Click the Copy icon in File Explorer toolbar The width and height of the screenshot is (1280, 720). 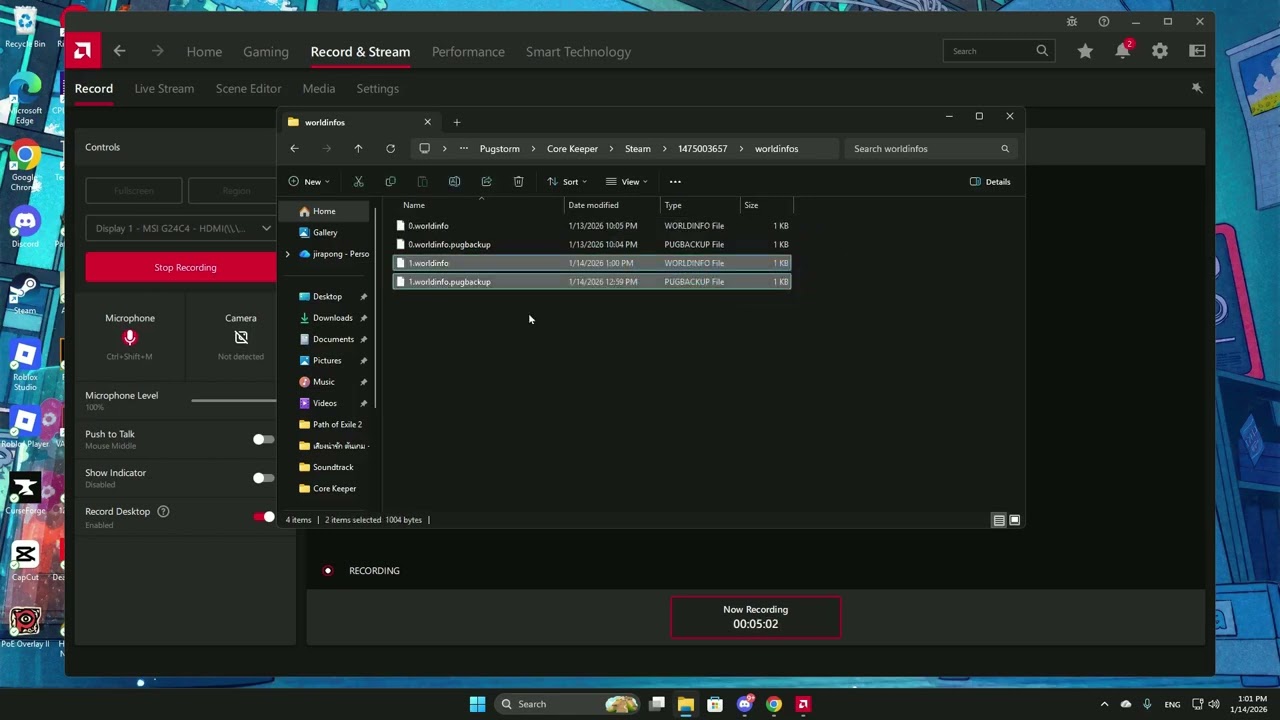tap(390, 182)
